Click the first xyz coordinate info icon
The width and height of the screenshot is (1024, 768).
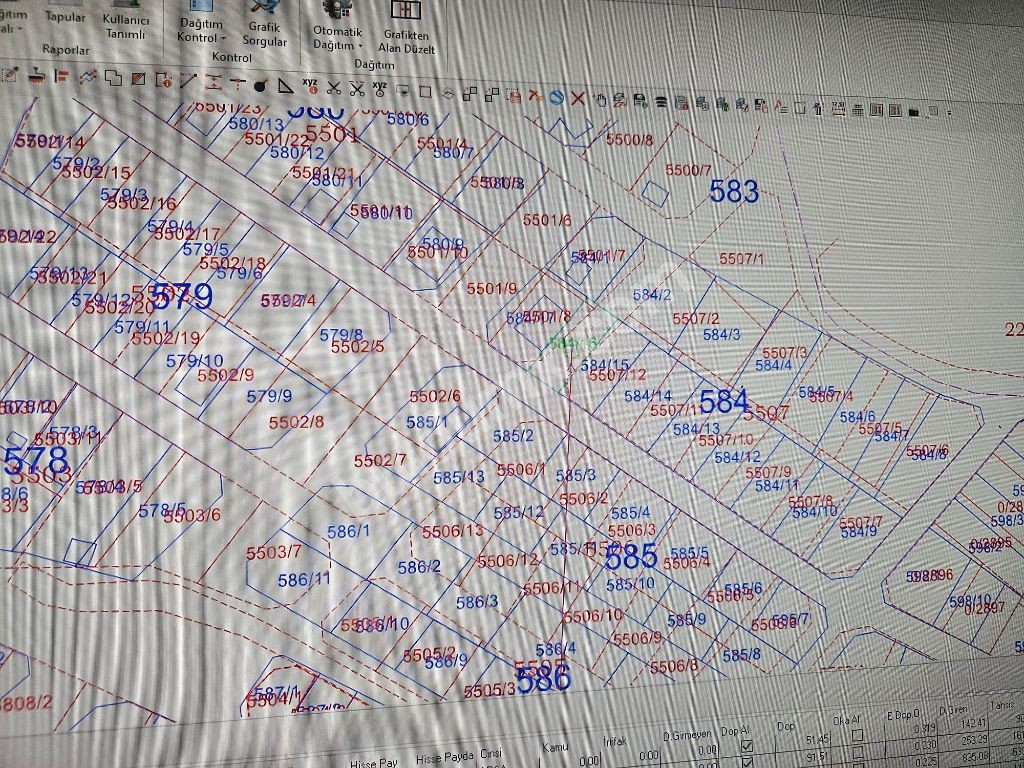(310, 86)
